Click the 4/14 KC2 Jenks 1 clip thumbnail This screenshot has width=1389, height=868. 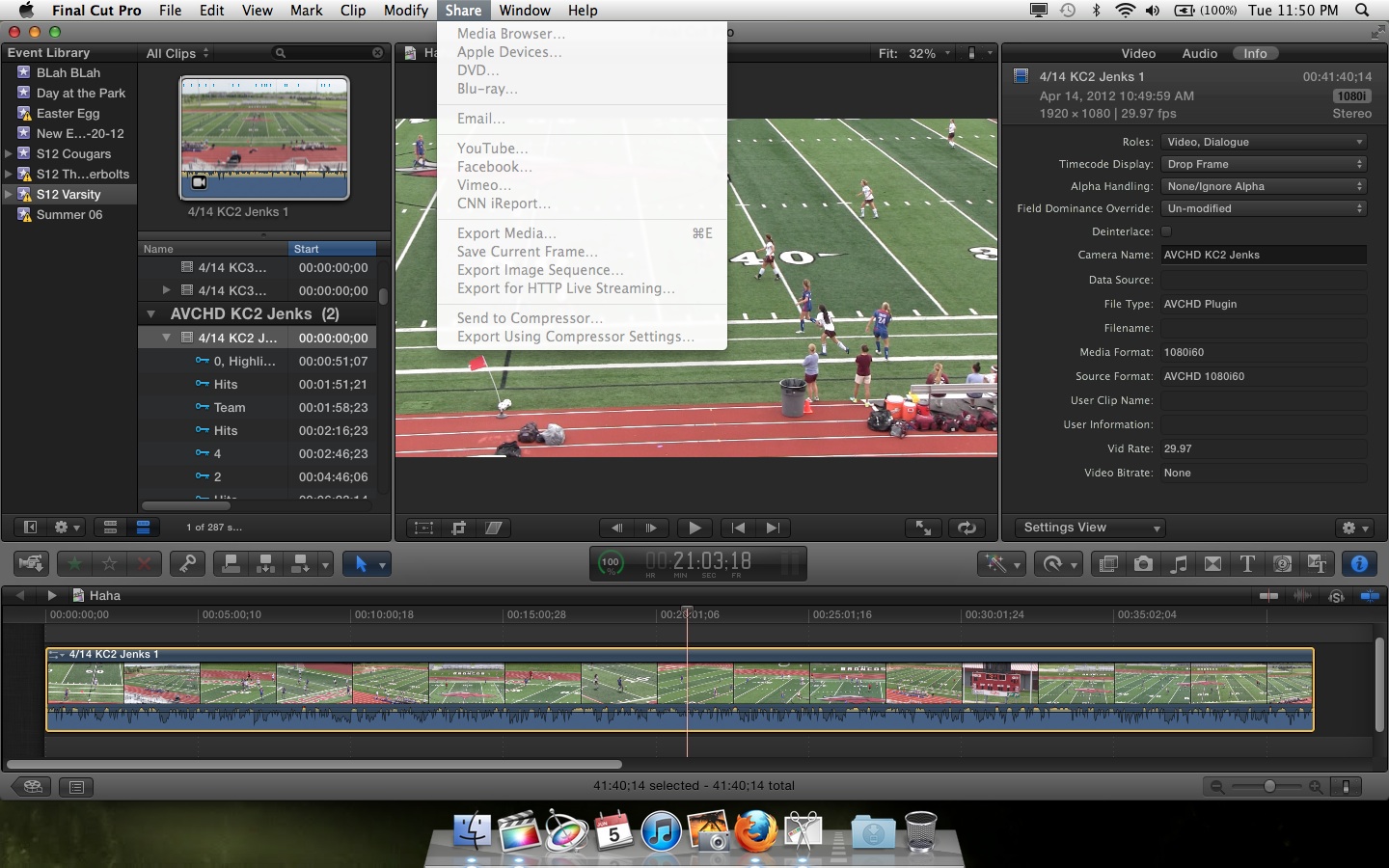(264, 138)
